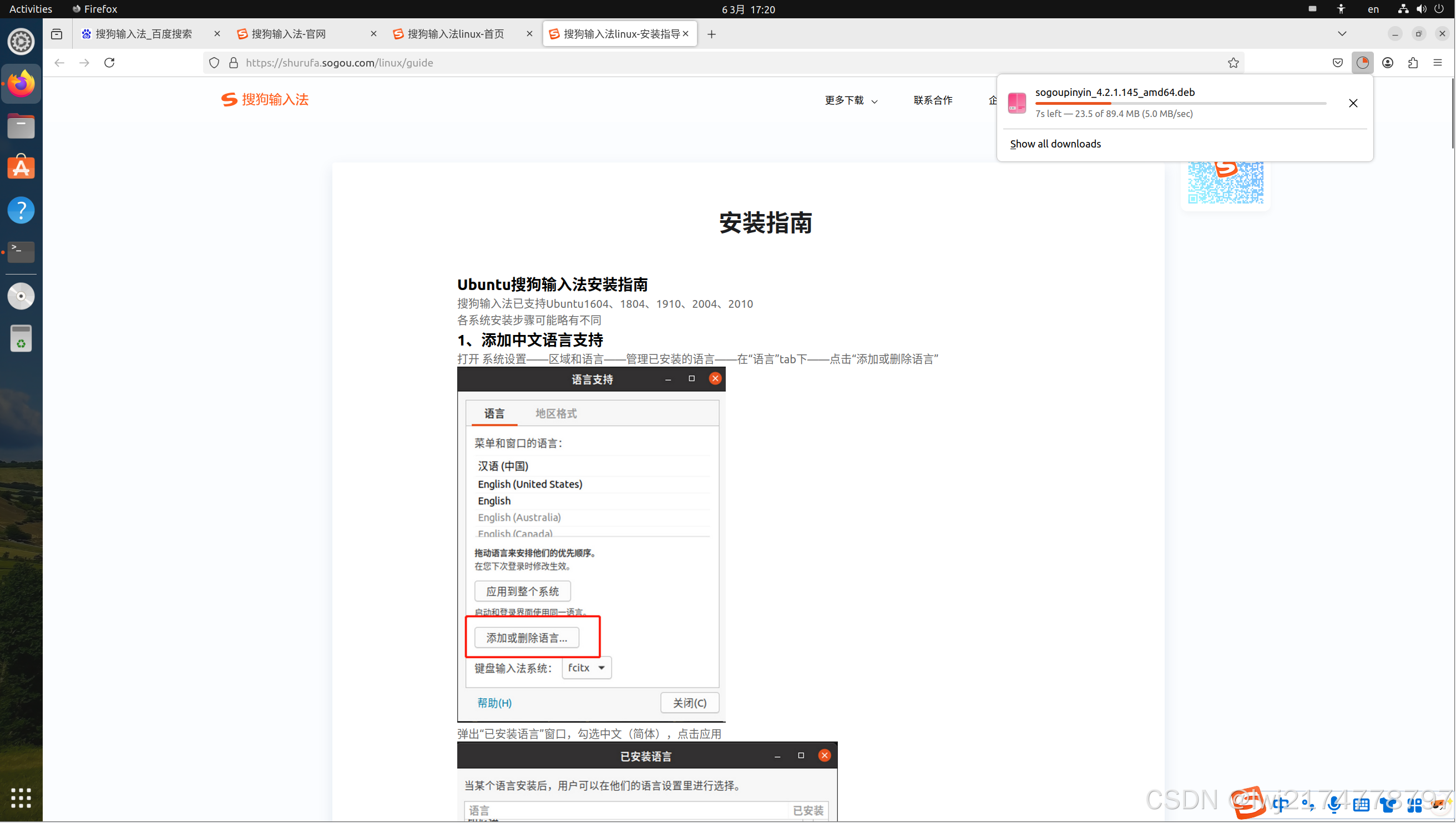This screenshot has height=823, width=1456.
Task: Open the network status icon
Action: click(1403, 9)
